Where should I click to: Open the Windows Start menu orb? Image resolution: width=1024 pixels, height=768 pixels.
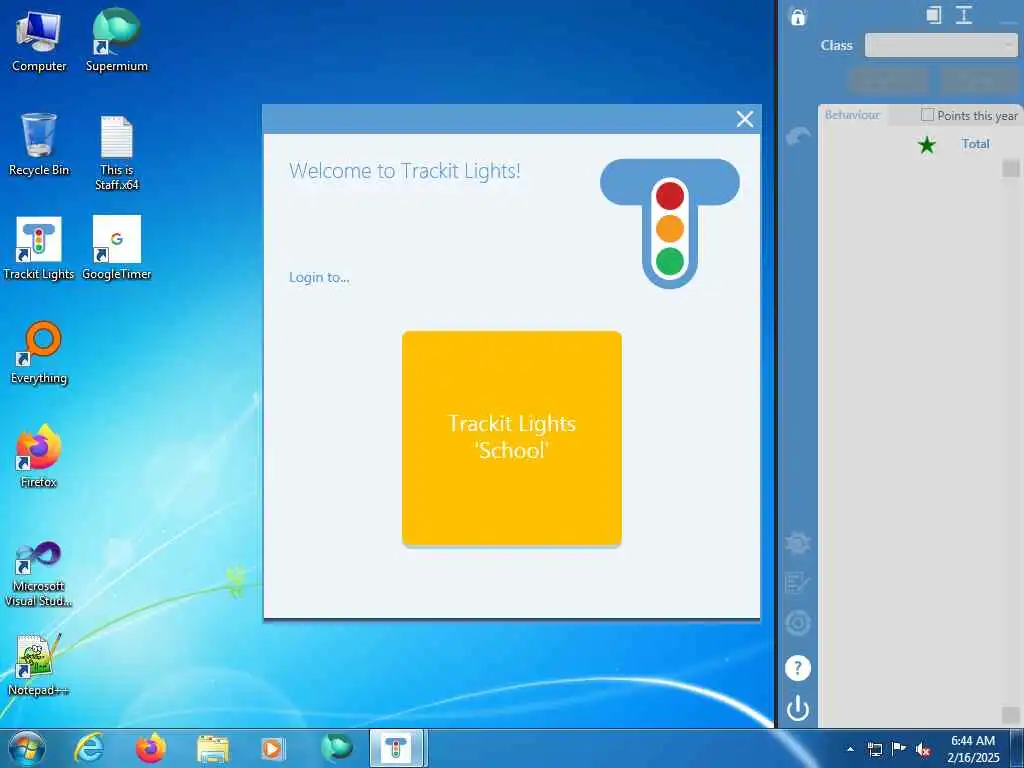coord(27,748)
